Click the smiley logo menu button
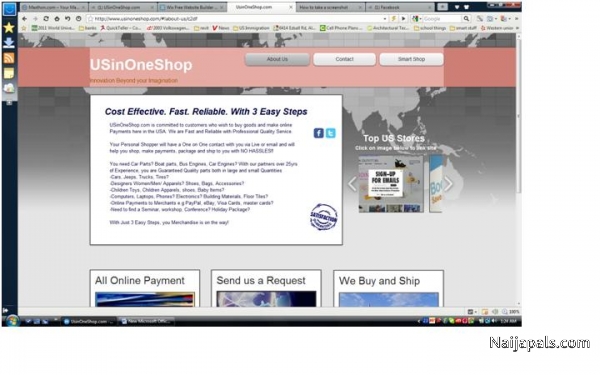The height and width of the screenshot is (375, 600). (9, 9)
